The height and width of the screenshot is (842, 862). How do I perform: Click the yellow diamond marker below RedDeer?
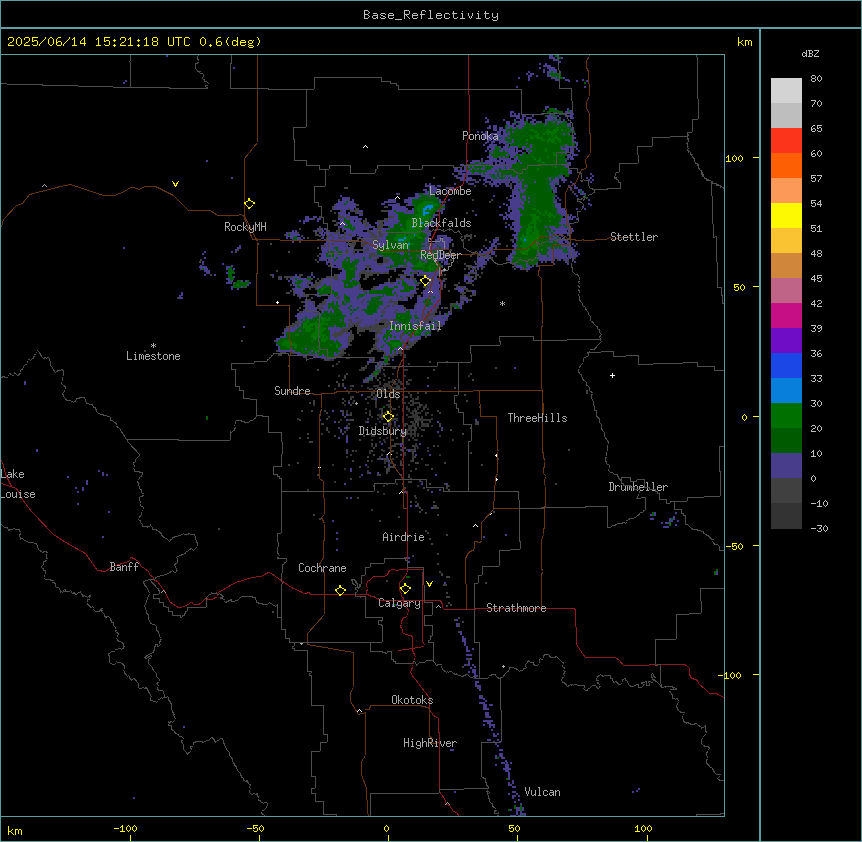(426, 281)
